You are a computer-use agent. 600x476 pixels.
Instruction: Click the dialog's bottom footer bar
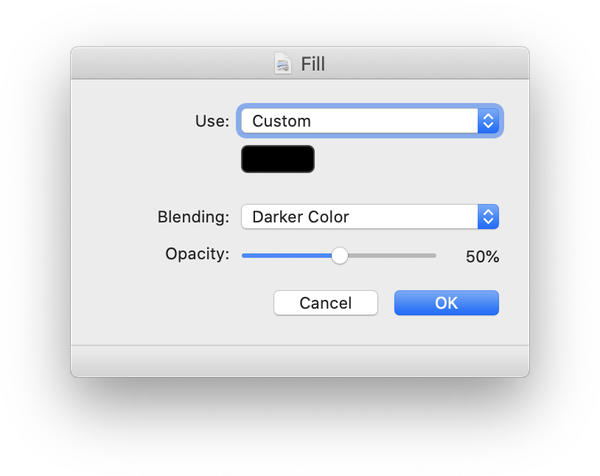pos(300,361)
